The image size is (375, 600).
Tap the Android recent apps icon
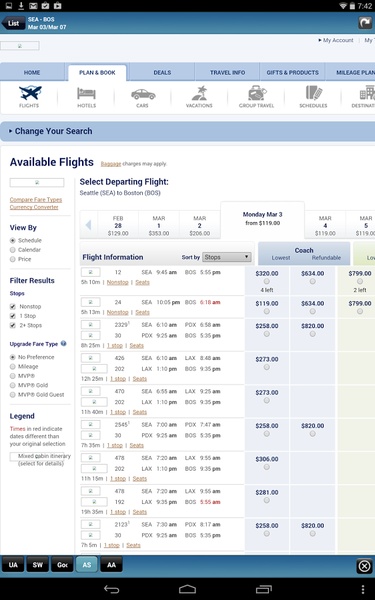[x=264, y=589]
